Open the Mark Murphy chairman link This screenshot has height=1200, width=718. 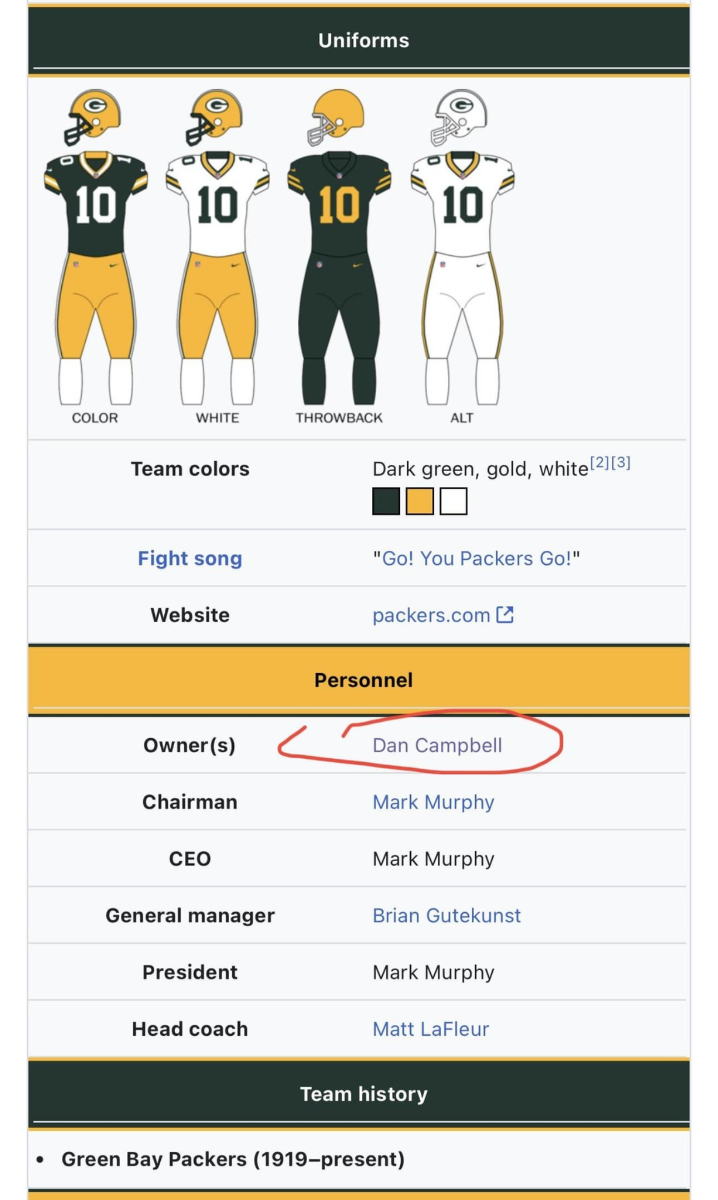(x=433, y=802)
